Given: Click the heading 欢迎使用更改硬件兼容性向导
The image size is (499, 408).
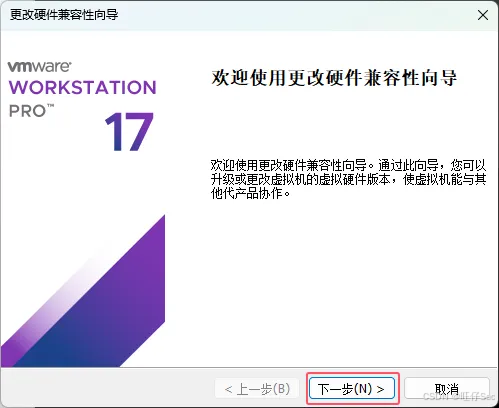Looking at the screenshot, I should [334, 78].
